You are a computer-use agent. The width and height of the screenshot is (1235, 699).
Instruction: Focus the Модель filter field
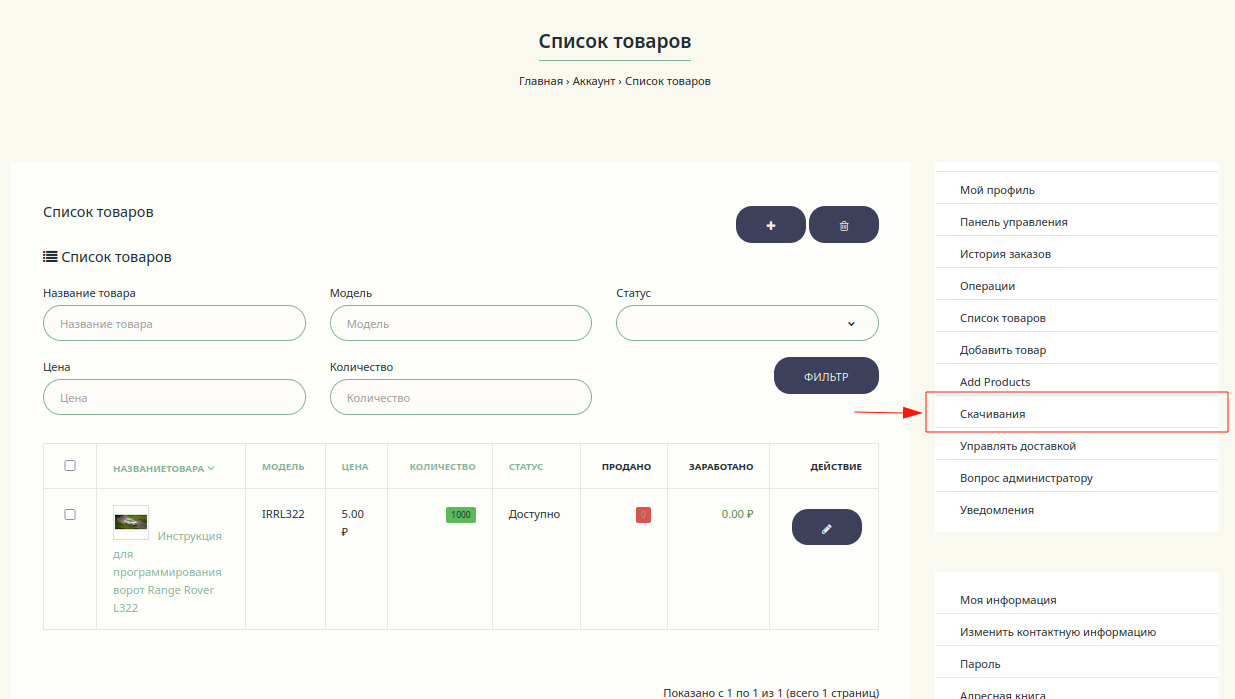click(x=460, y=324)
